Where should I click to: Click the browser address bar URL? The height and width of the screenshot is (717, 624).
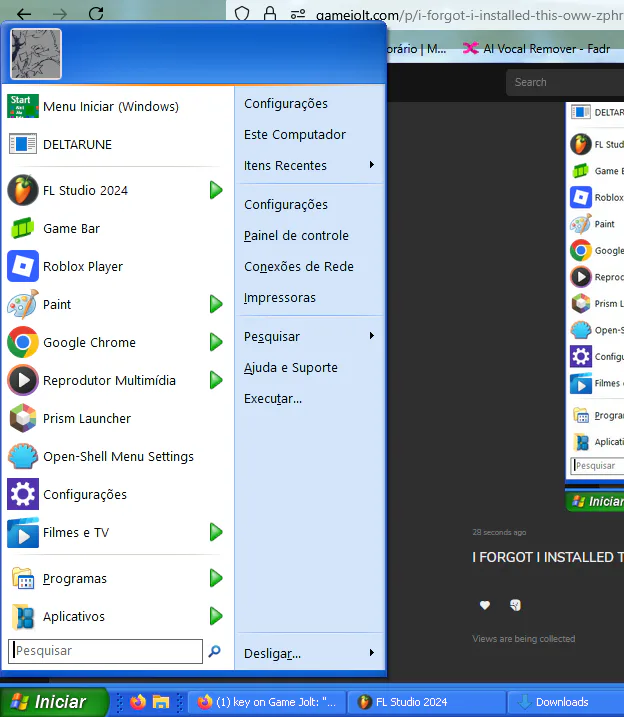pyautogui.click(x=469, y=16)
